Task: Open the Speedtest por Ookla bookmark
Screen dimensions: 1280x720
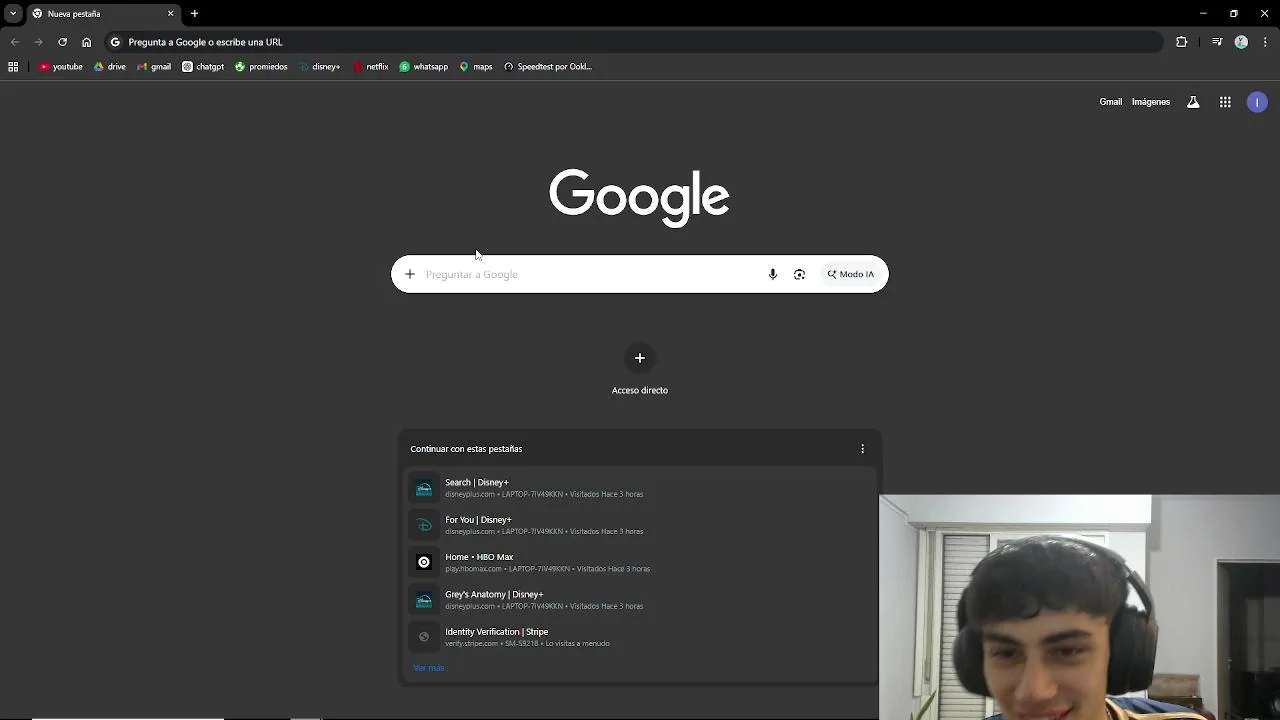Action: (x=548, y=67)
